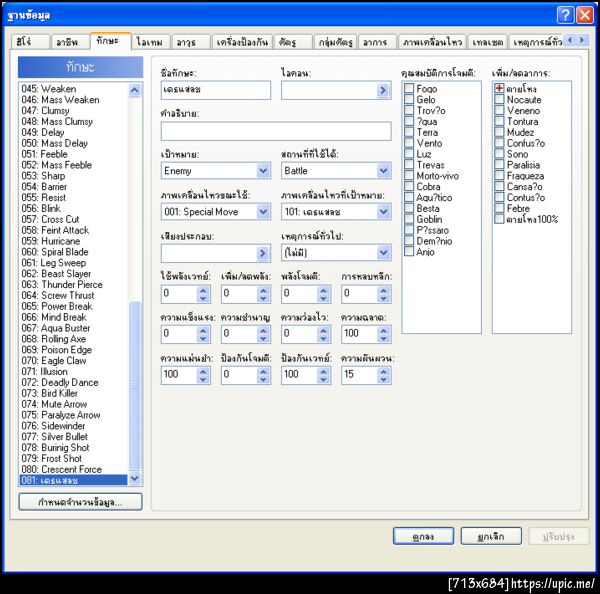The height and width of the screenshot is (594, 600).
Task: Check the Gelo attribute box
Action: (409, 100)
